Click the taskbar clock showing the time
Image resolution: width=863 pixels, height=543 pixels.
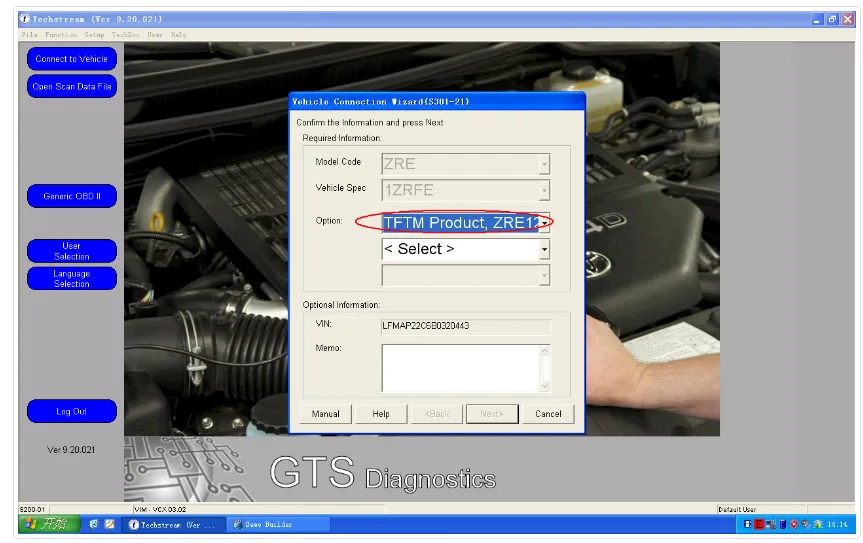point(837,525)
